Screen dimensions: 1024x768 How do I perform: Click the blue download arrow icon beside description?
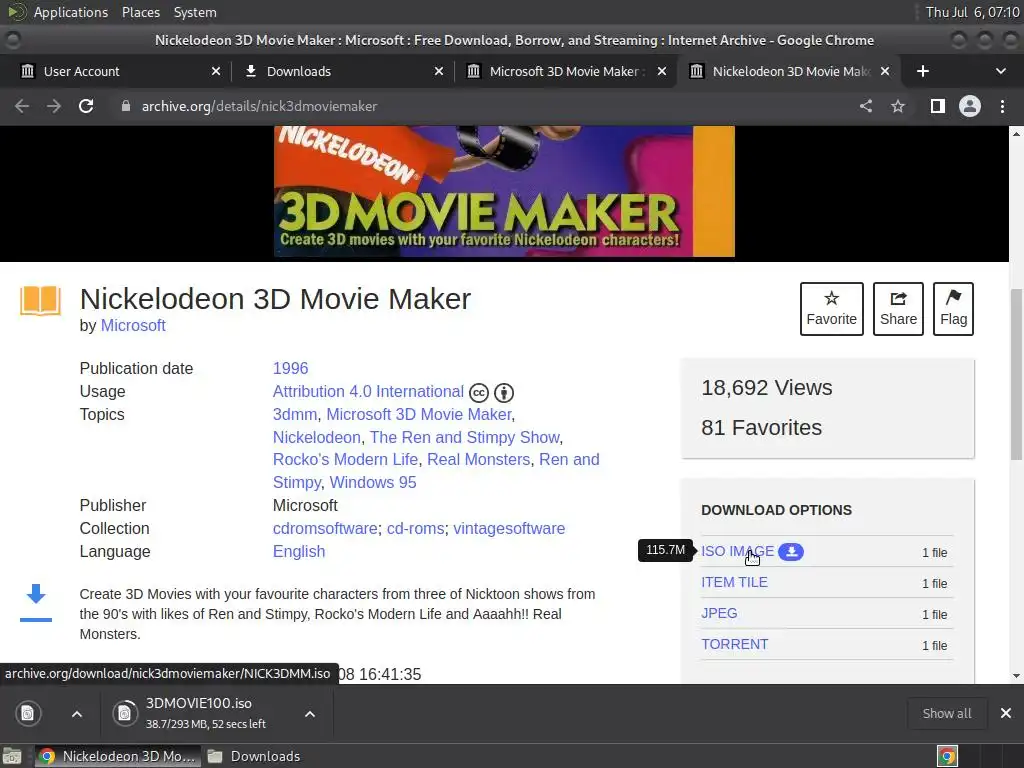36,601
